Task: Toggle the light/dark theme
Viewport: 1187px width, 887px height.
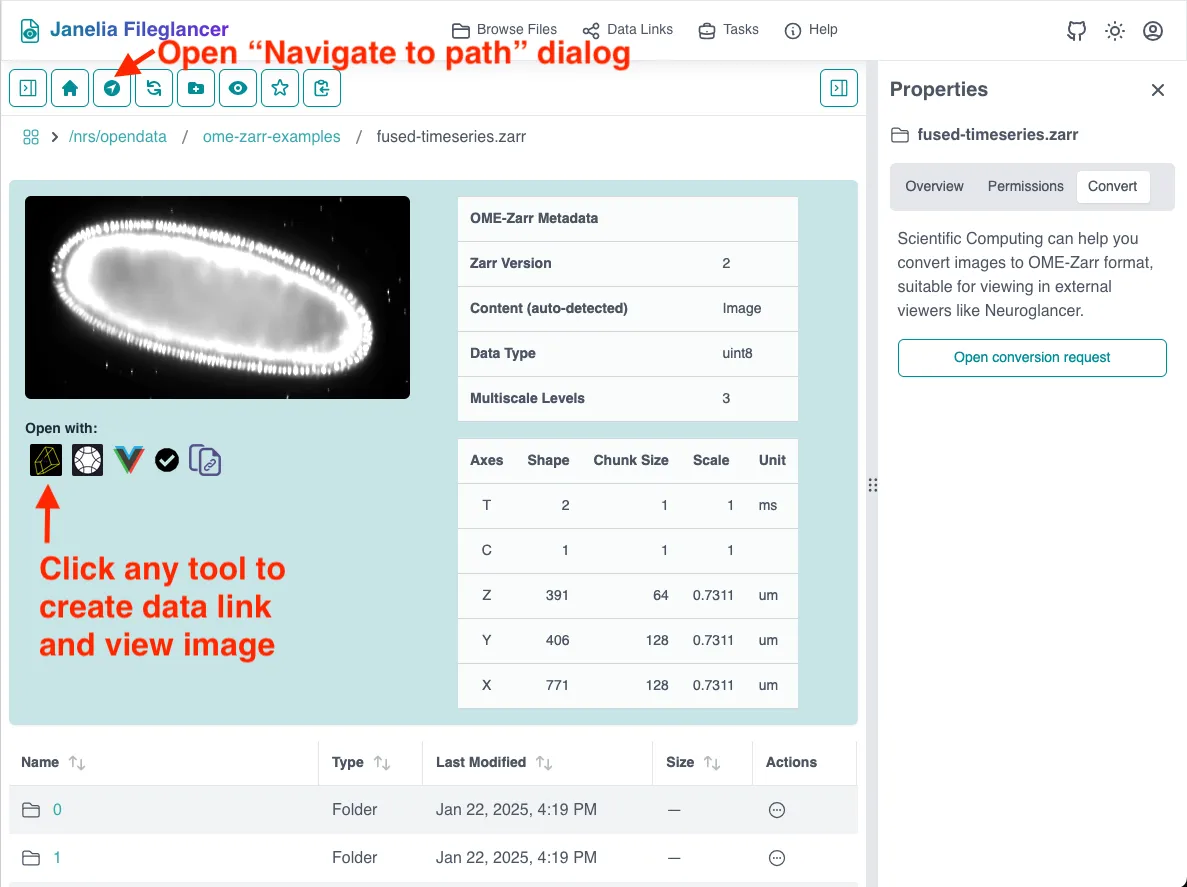Action: 1114,31
